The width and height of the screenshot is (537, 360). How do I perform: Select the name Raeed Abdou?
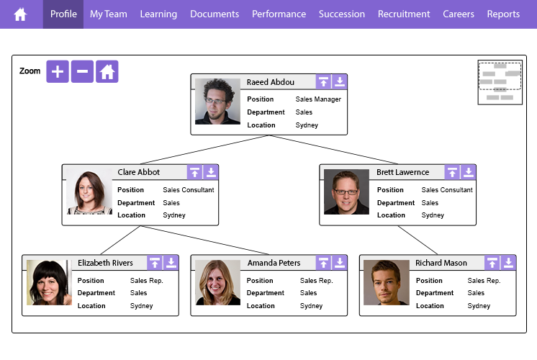(270, 82)
